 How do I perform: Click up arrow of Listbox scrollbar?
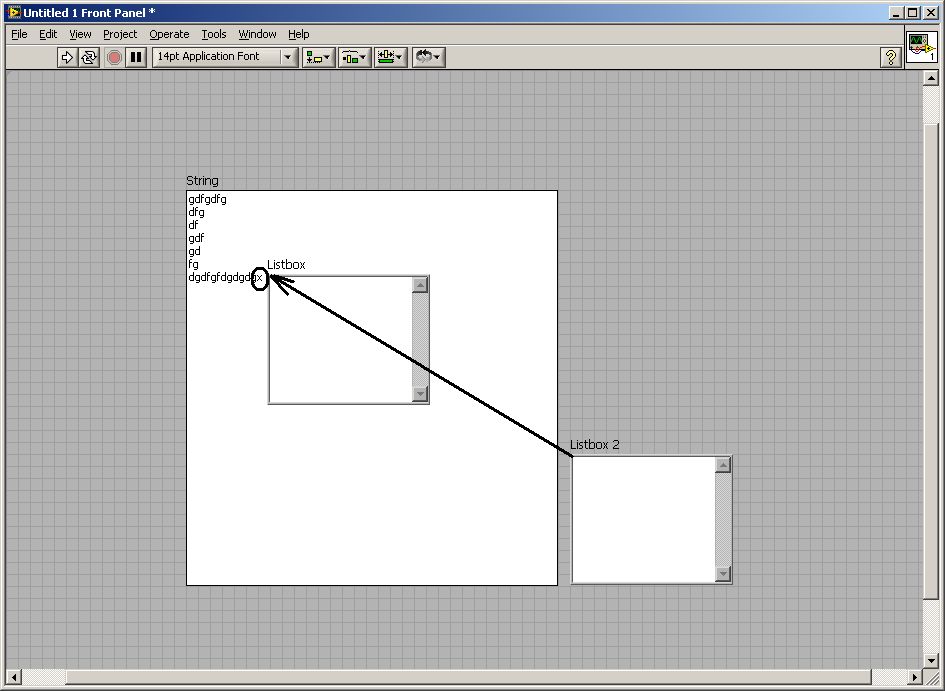(x=420, y=284)
